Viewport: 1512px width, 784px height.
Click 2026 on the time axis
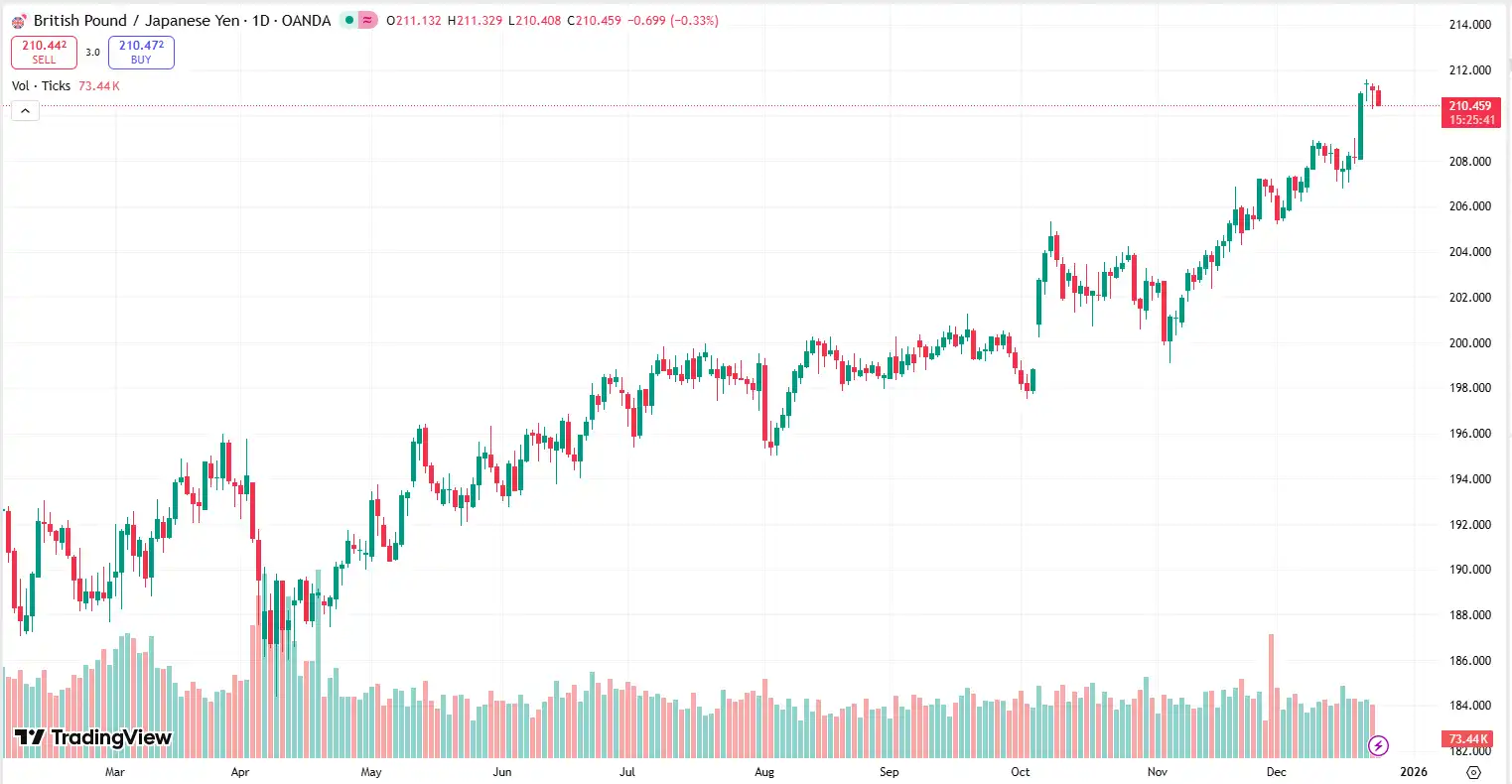pos(1414,771)
